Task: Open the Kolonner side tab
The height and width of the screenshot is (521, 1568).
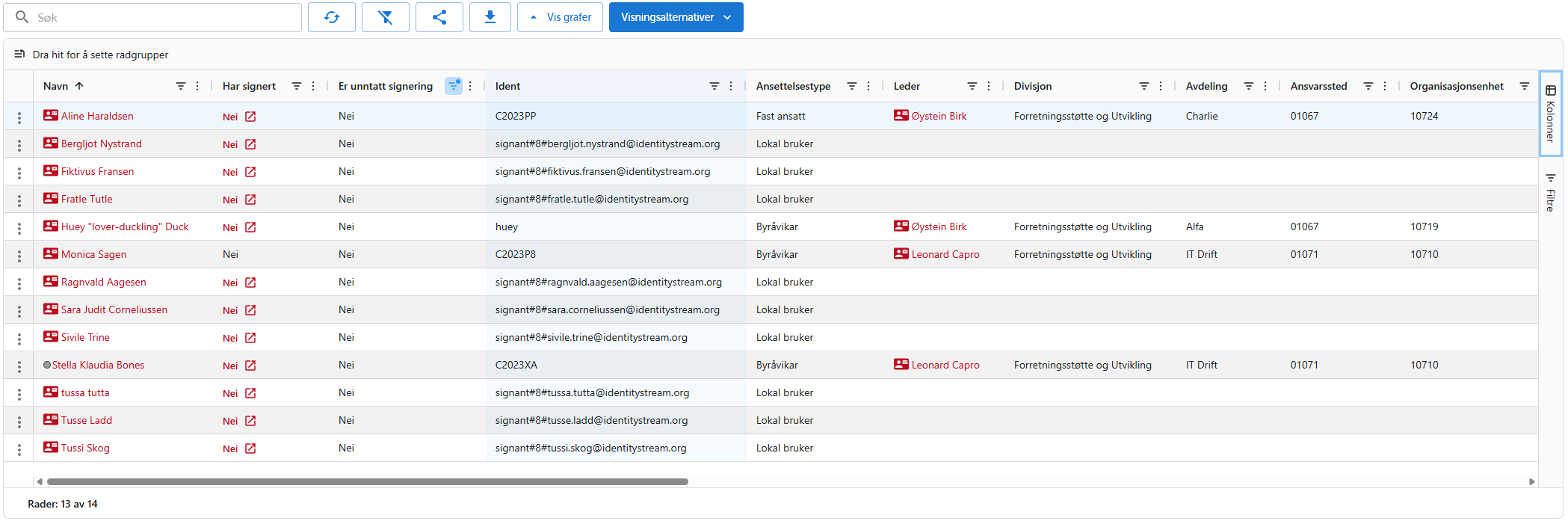Action: [1551, 114]
